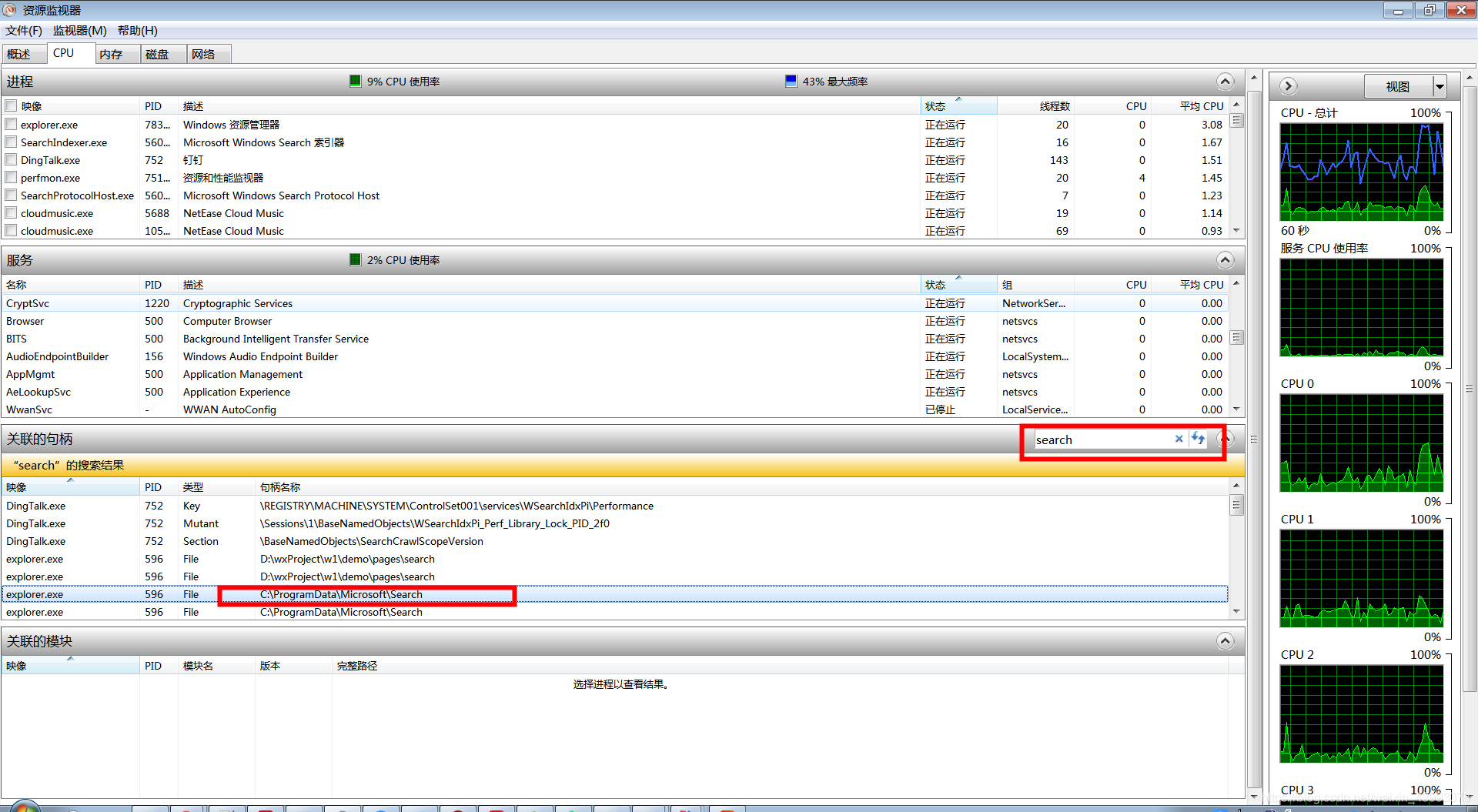The height and width of the screenshot is (812, 1478).
Task: Sort processes by 平均 CPU column
Action: tap(1189, 105)
